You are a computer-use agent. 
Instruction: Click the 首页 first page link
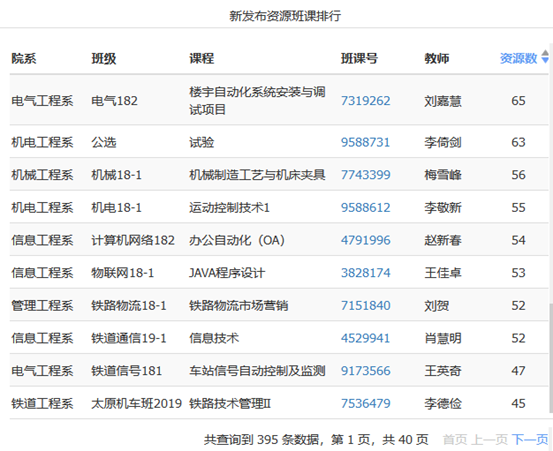(x=455, y=440)
